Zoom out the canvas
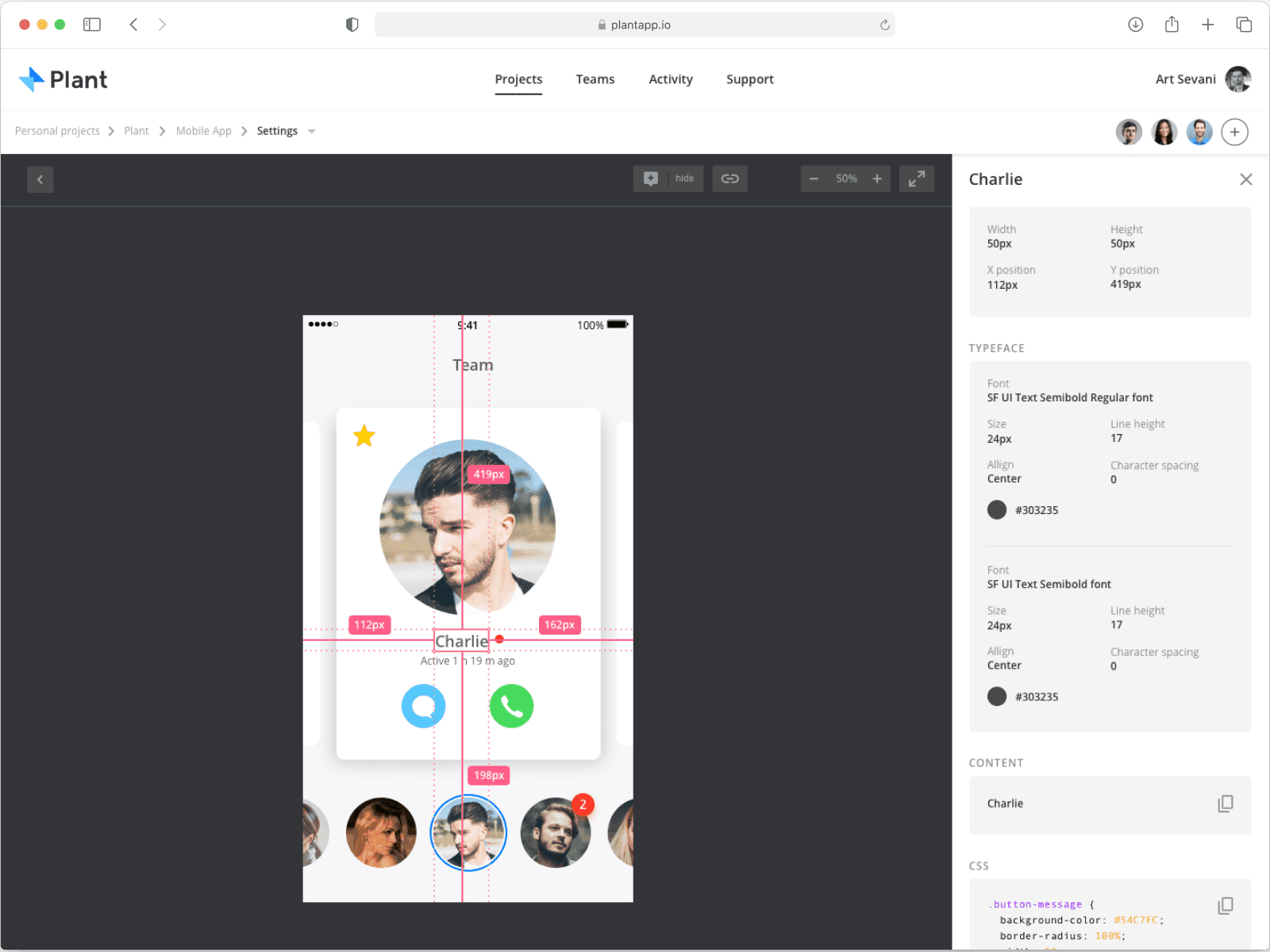The width and height of the screenshot is (1270, 952). (x=814, y=178)
